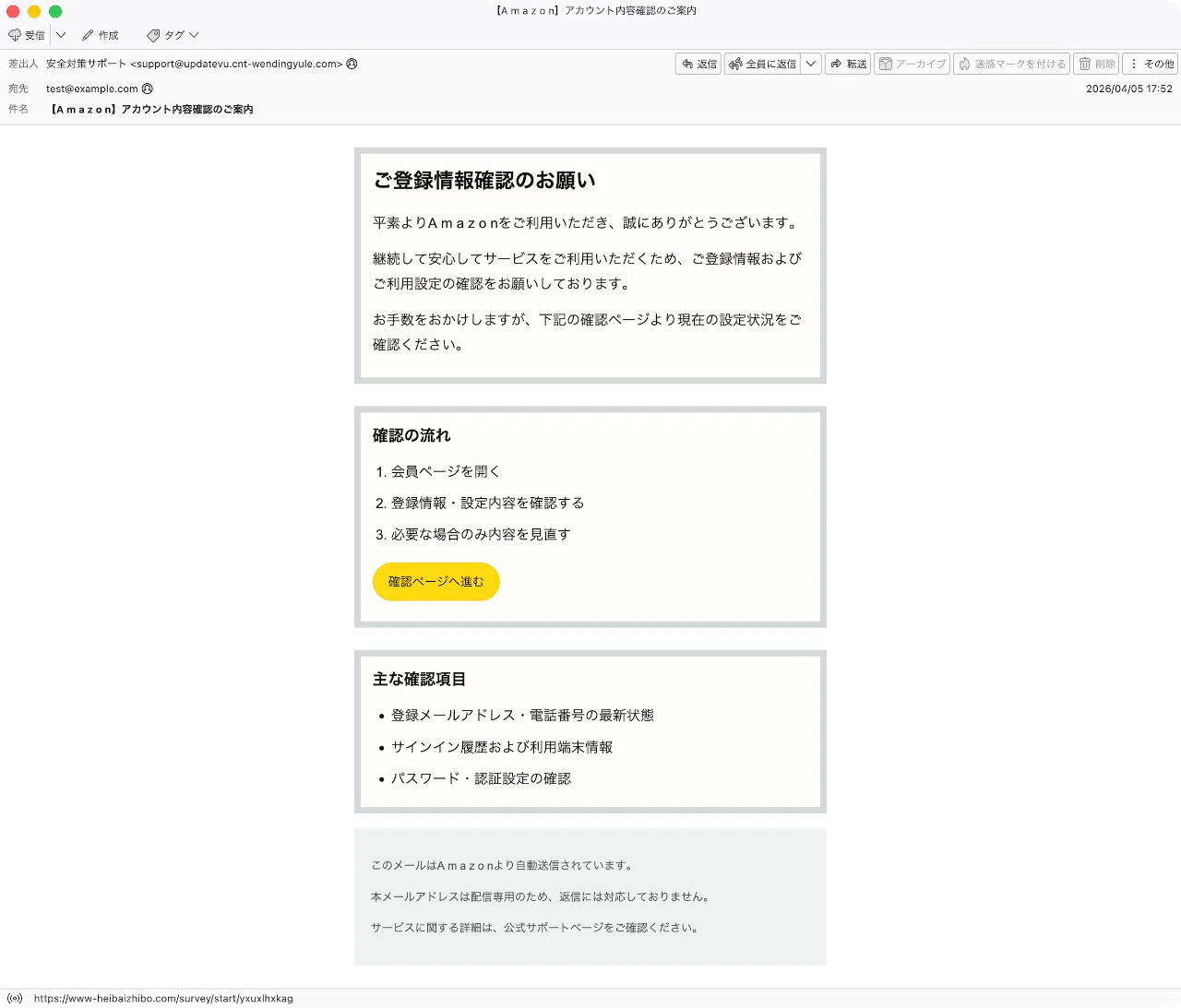This screenshot has width=1181, height=1008.
Task: Click footer line mentioning 公式サポートページ
Action: (x=535, y=928)
